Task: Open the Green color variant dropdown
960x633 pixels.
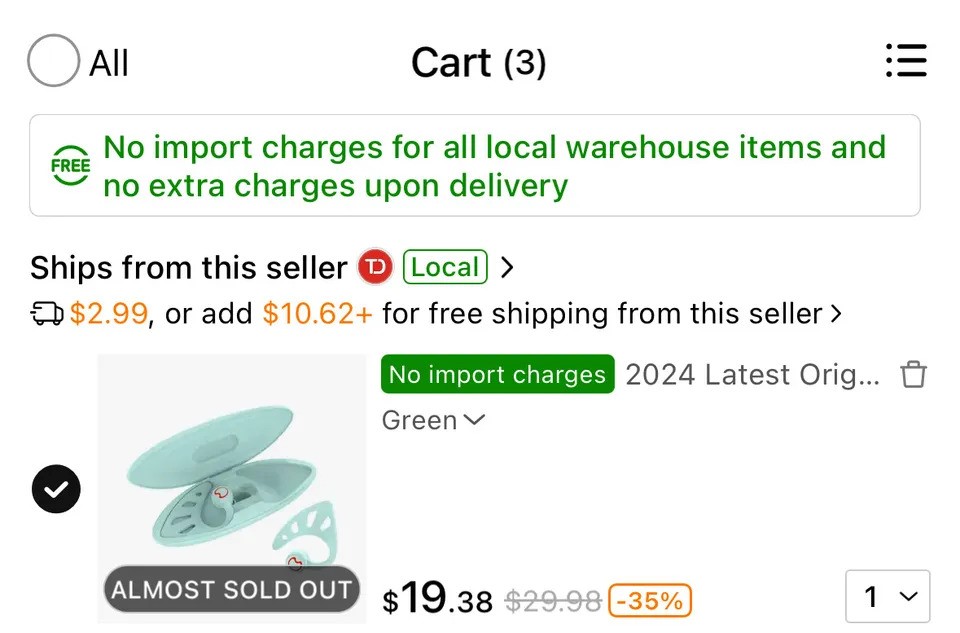Action: pos(433,421)
